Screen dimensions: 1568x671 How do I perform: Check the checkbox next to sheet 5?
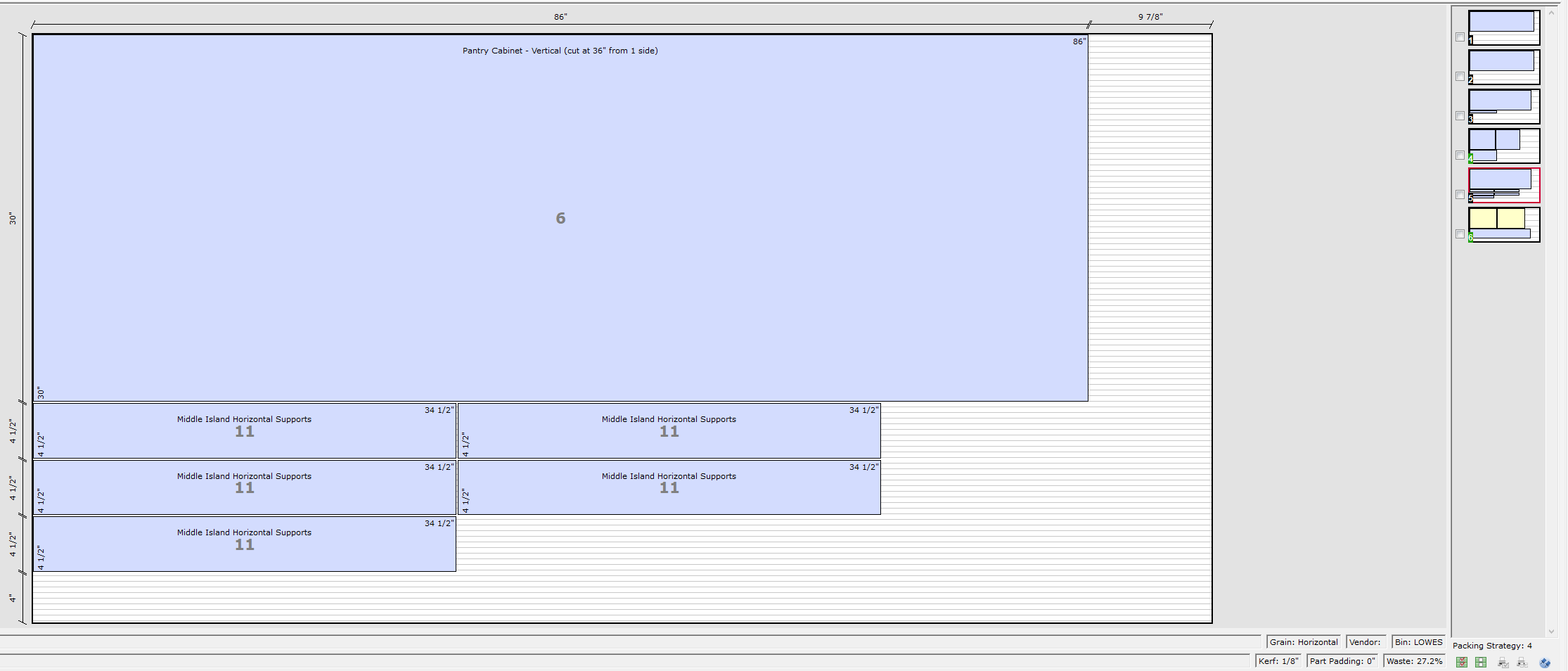1460,195
